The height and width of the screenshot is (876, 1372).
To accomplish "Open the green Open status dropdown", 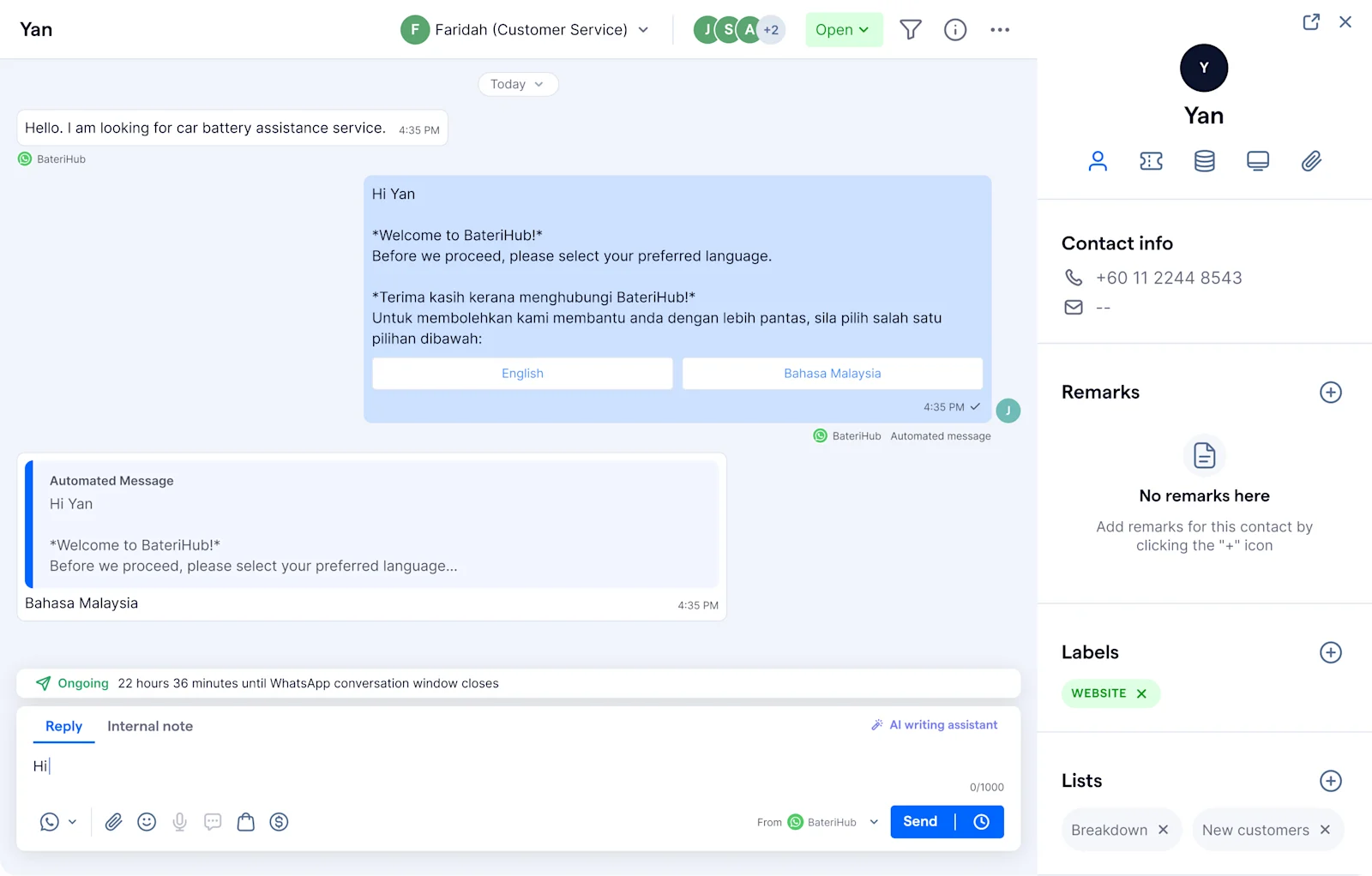I will 843,29.
